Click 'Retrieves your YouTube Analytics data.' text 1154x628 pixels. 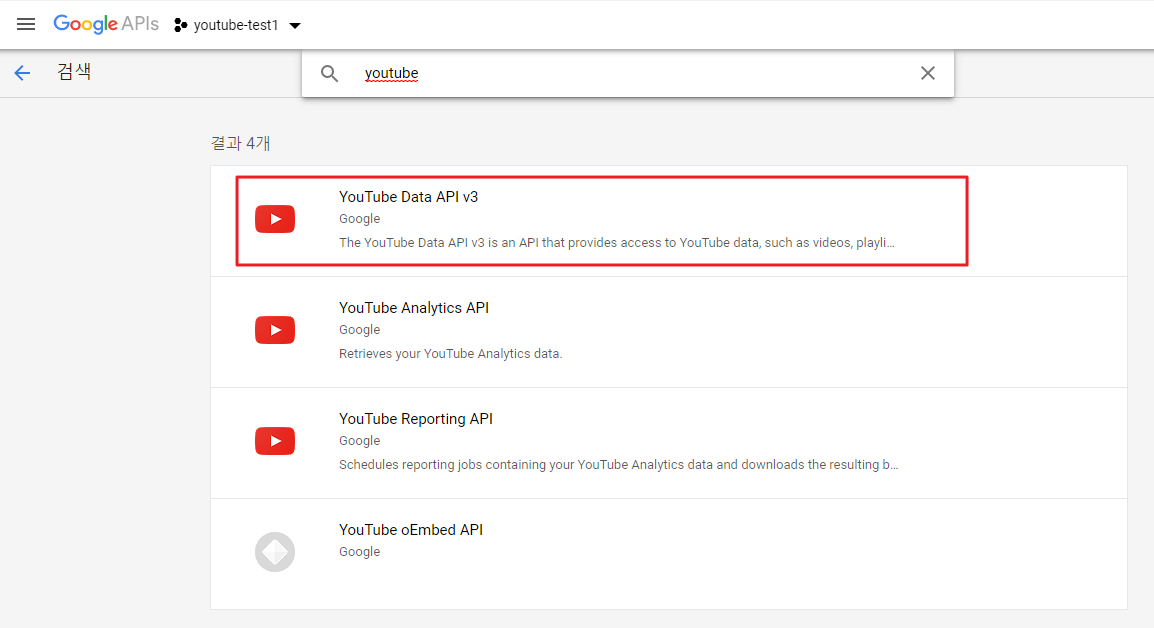coord(450,353)
